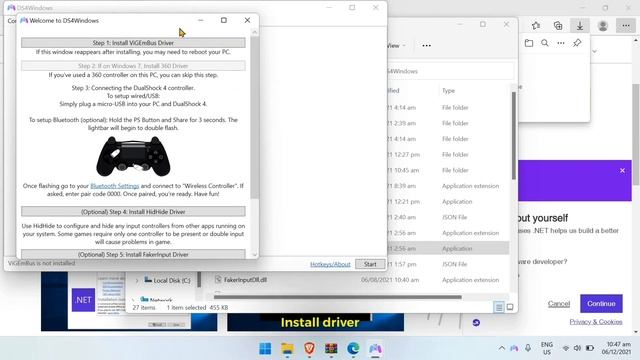Open Edge Downloads icon
This screenshot has width=640, height=360.
click(580, 26)
